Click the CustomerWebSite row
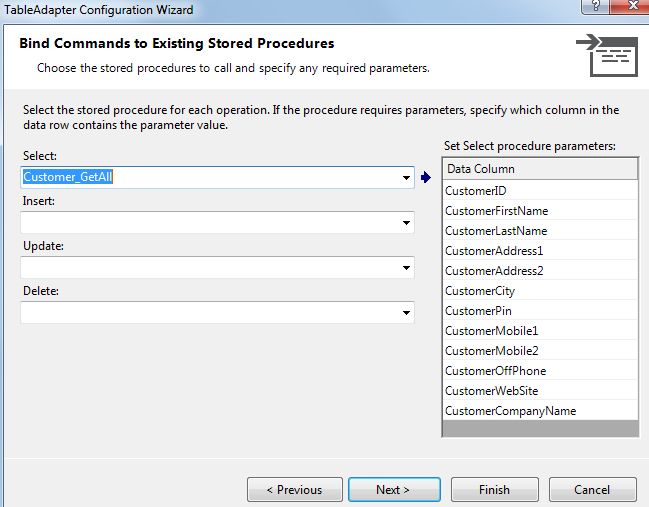The height and width of the screenshot is (507, 649). 540,391
